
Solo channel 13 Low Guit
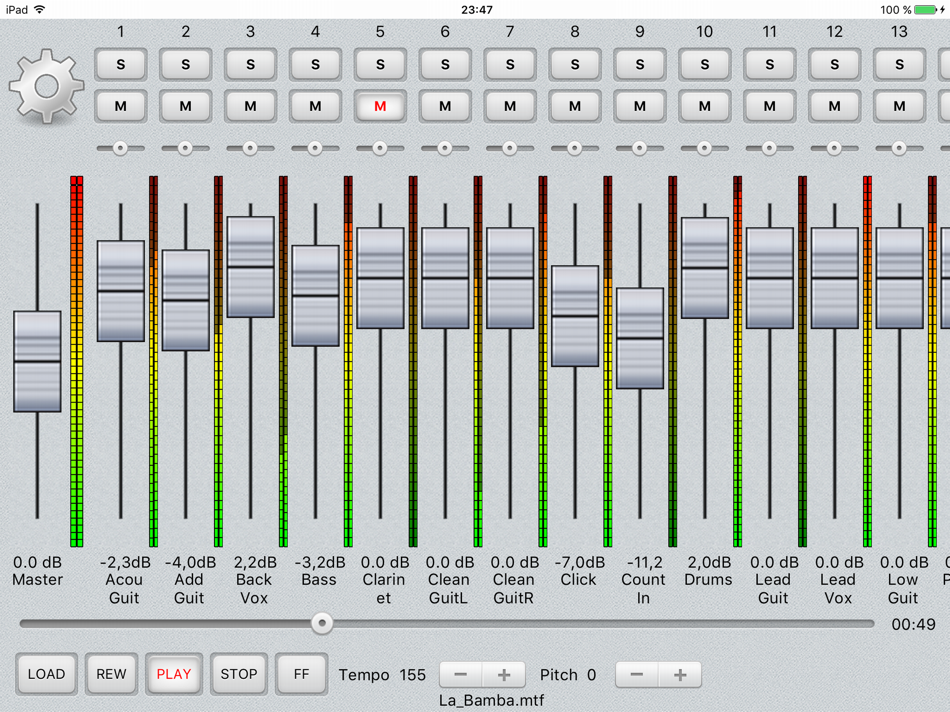pyautogui.click(x=899, y=64)
